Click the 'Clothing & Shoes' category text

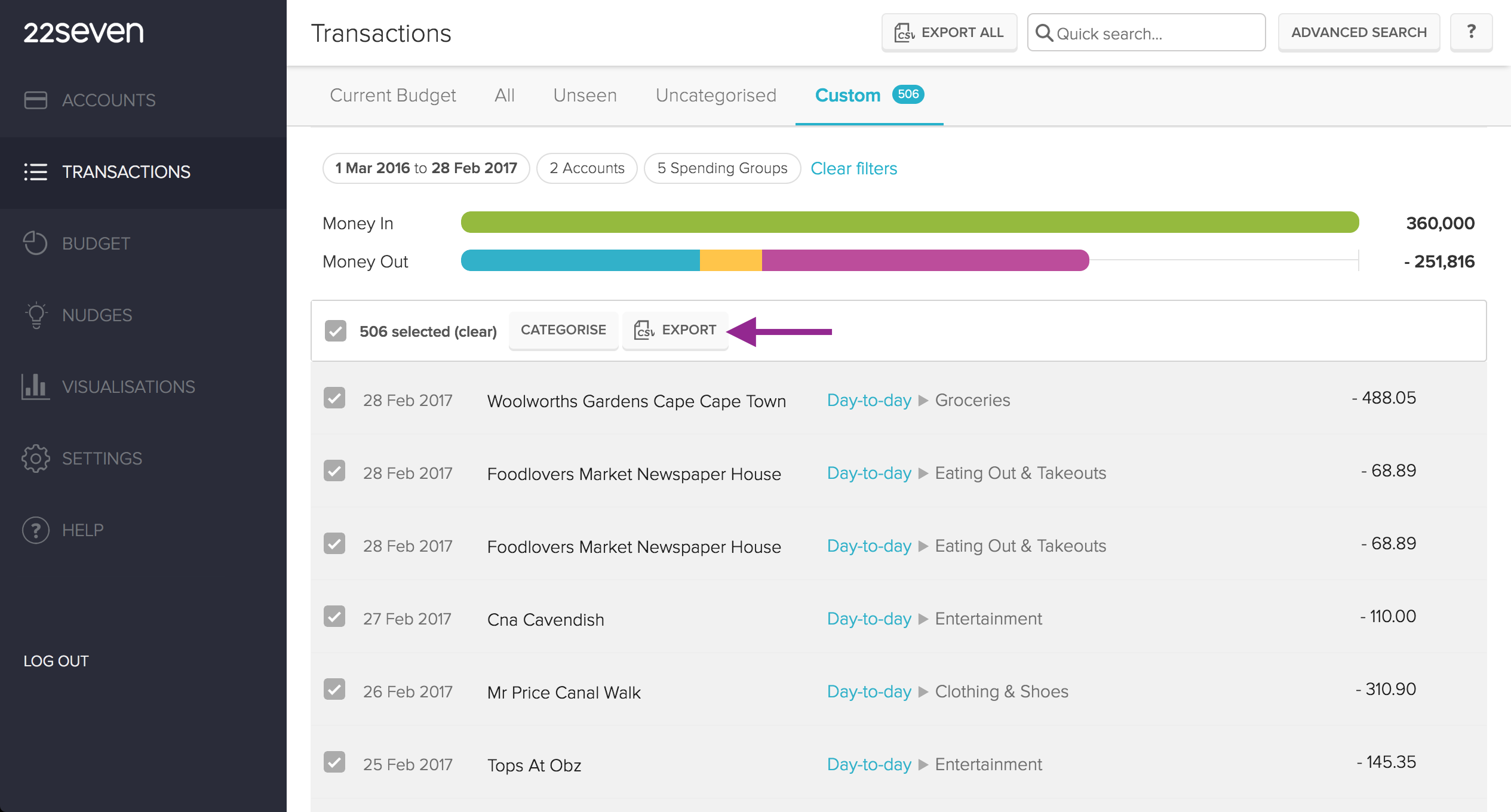point(1002,691)
